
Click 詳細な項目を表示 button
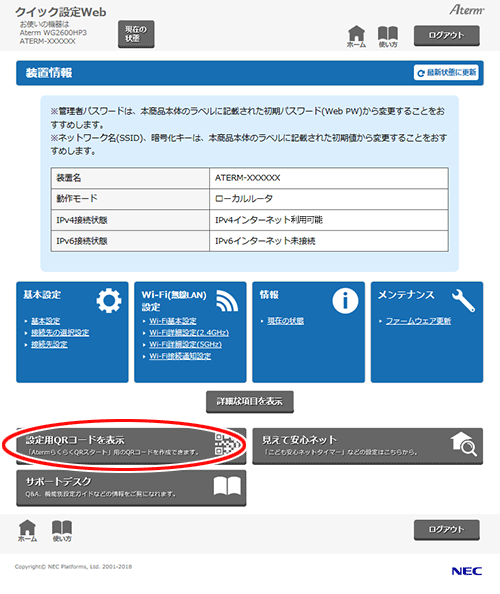tap(250, 402)
